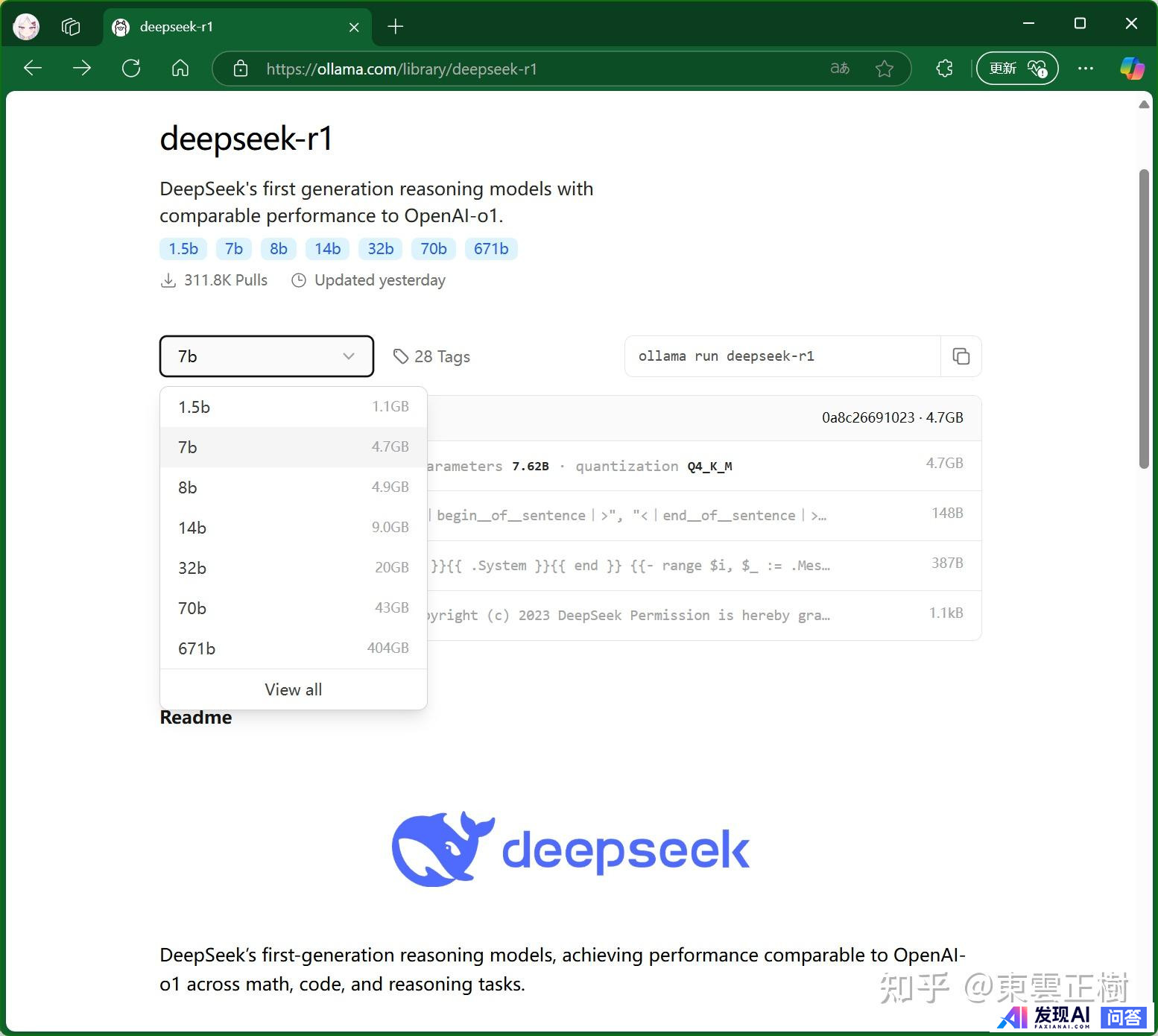
Task: Click the 更新 update button
Action: [1017, 69]
